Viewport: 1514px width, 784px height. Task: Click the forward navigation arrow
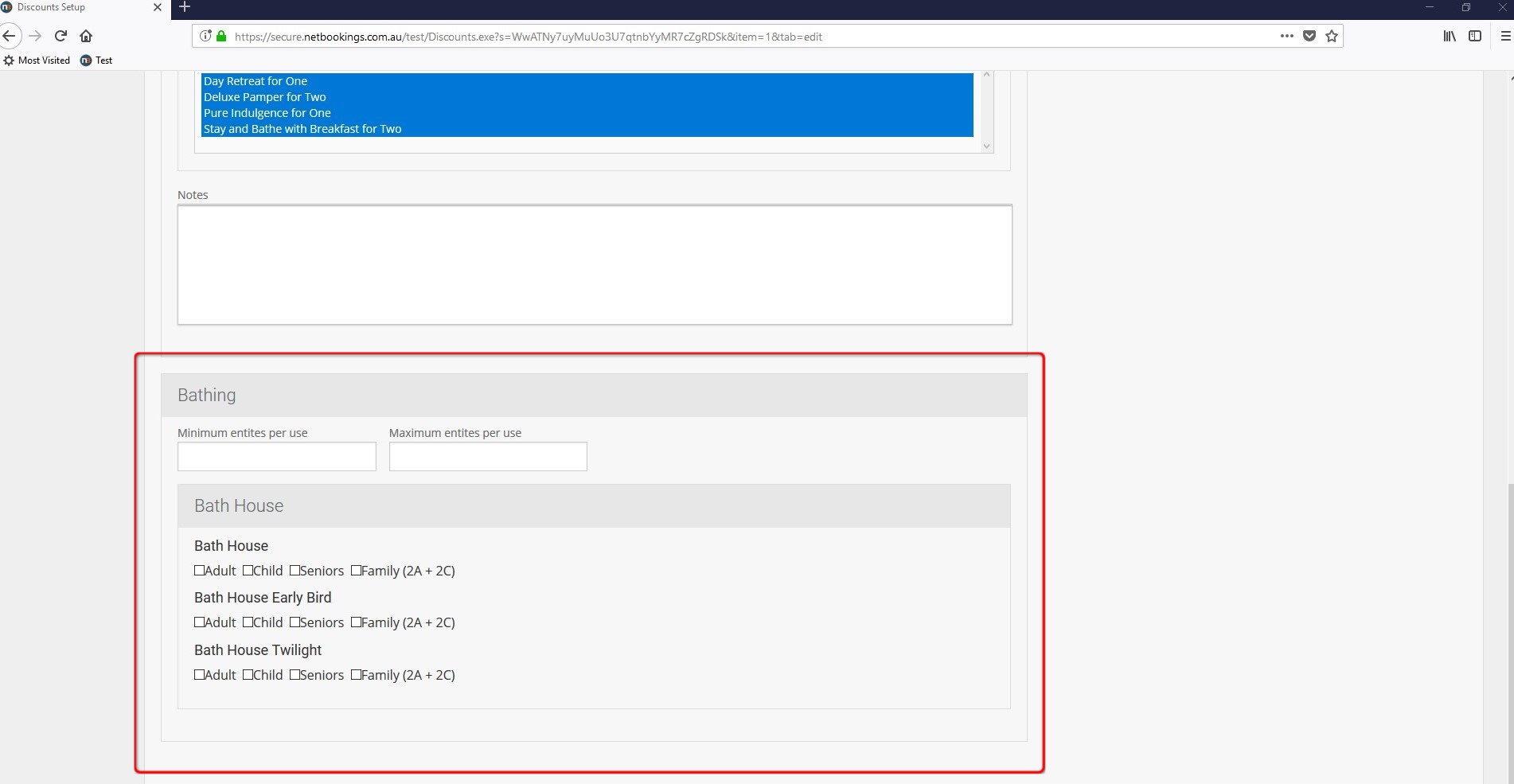coord(35,36)
